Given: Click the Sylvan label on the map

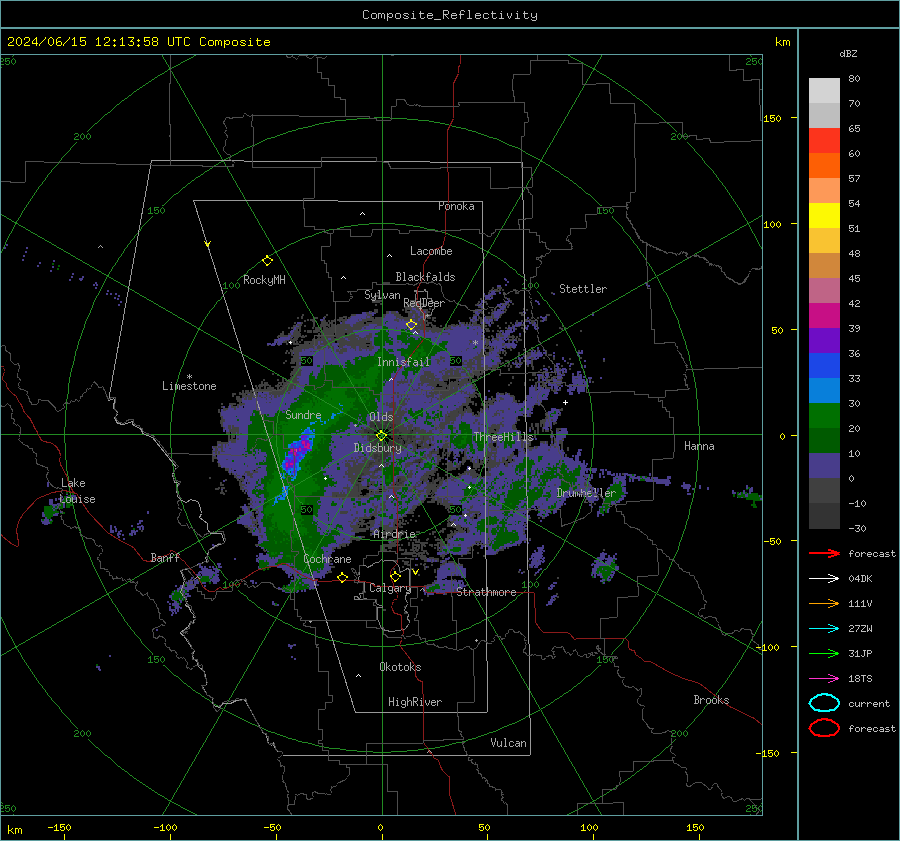Looking at the screenshot, I should coord(382,295).
